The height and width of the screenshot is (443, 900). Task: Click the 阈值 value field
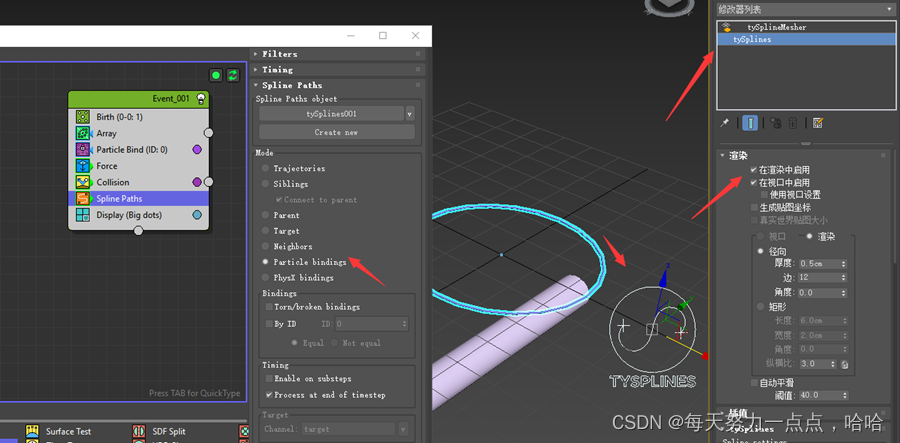point(819,395)
